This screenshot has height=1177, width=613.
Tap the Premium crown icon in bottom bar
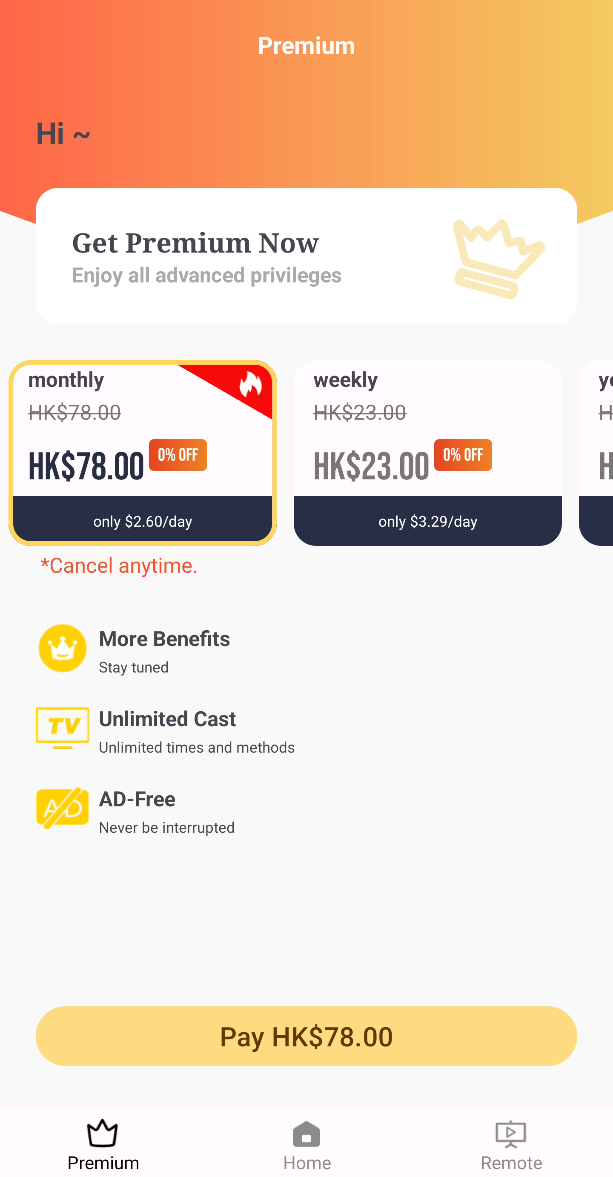point(103,1133)
